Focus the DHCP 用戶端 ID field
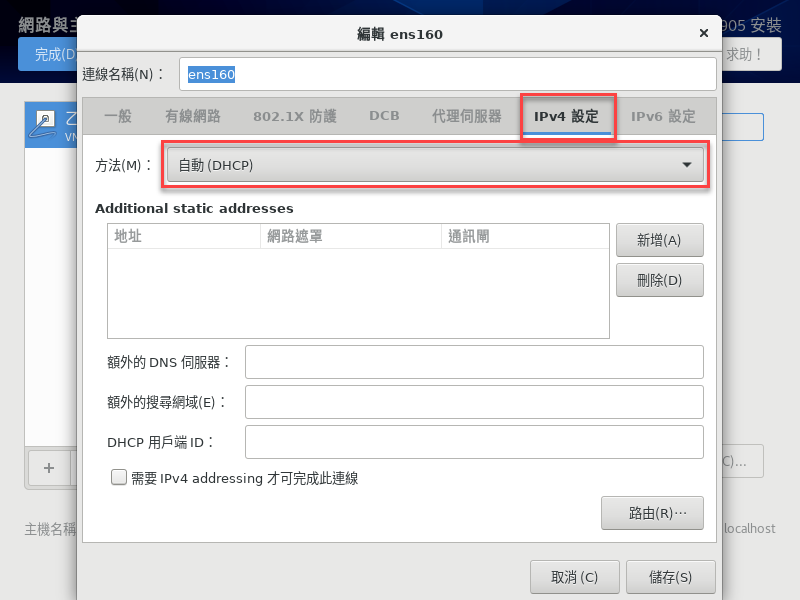 pyautogui.click(x=474, y=442)
